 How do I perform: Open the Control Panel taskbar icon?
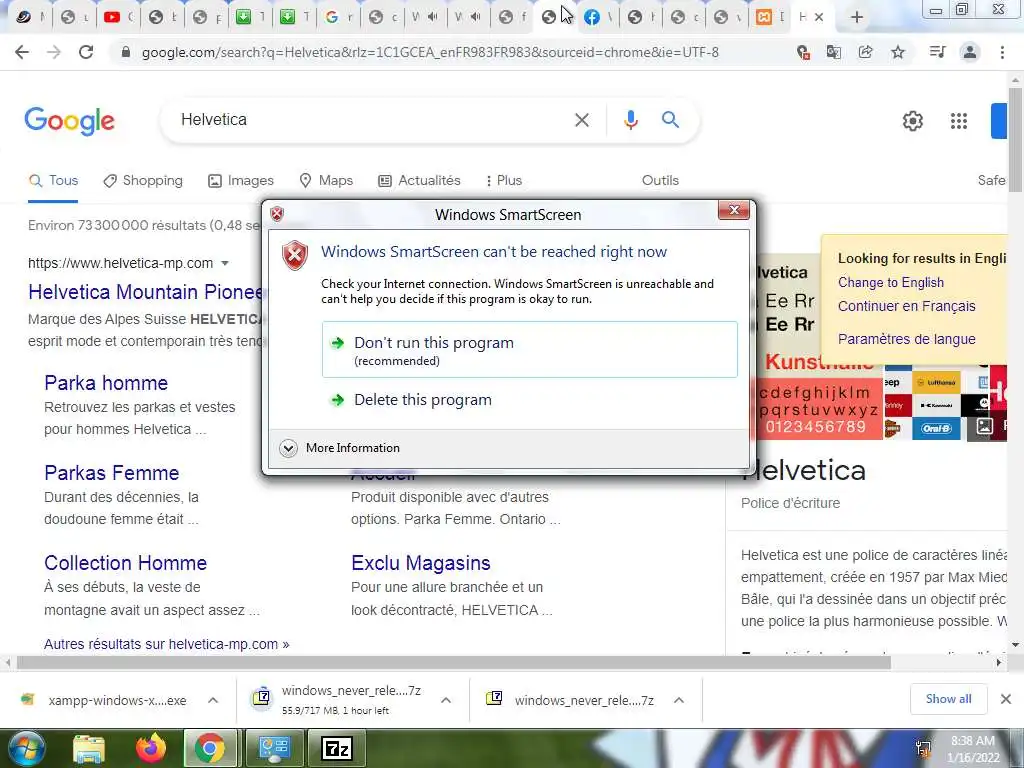[274, 748]
